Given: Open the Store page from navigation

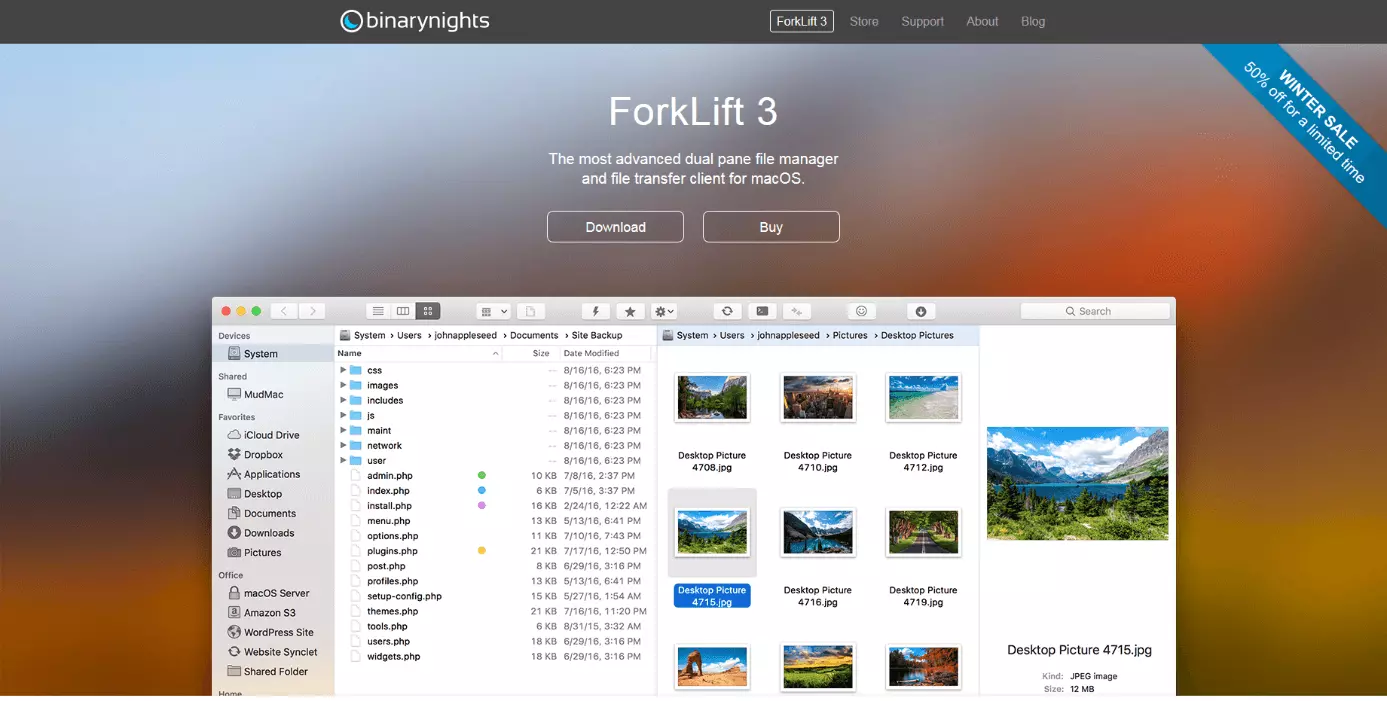Looking at the screenshot, I should (x=864, y=21).
